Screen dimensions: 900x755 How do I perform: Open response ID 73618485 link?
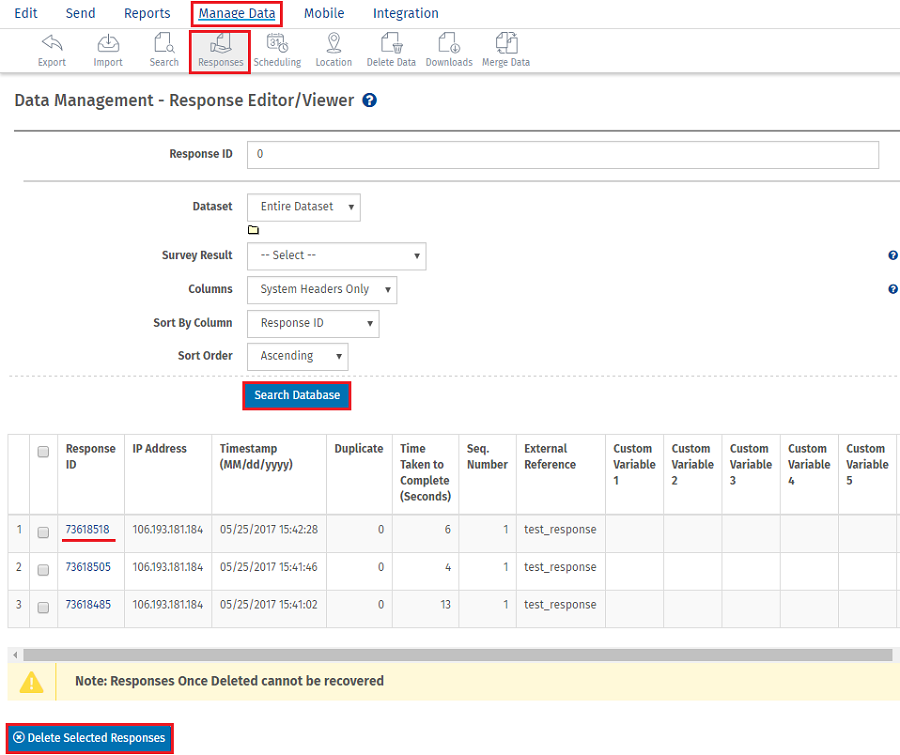click(x=88, y=605)
